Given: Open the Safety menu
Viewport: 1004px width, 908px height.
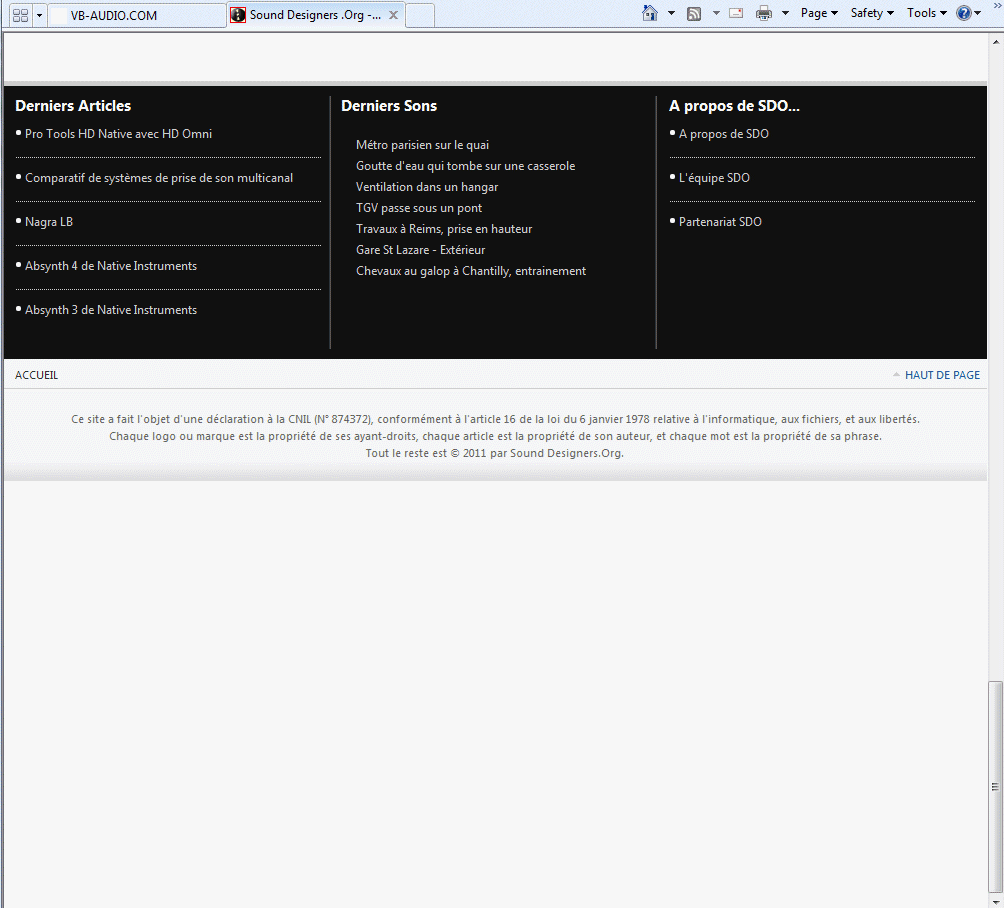Looking at the screenshot, I should coord(872,13).
